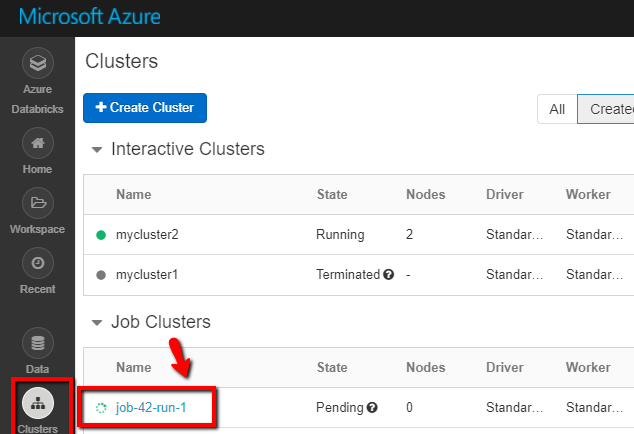Go to Home in sidebar
The image size is (634, 434).
(37, 143)
